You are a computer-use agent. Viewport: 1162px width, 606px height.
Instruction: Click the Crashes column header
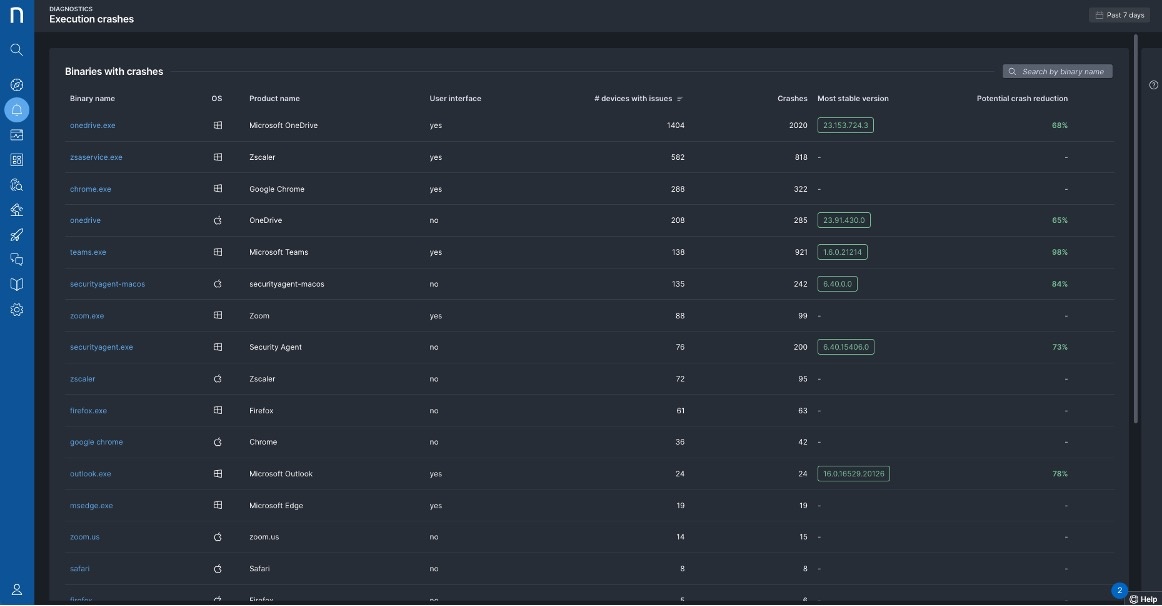[792, 99]
